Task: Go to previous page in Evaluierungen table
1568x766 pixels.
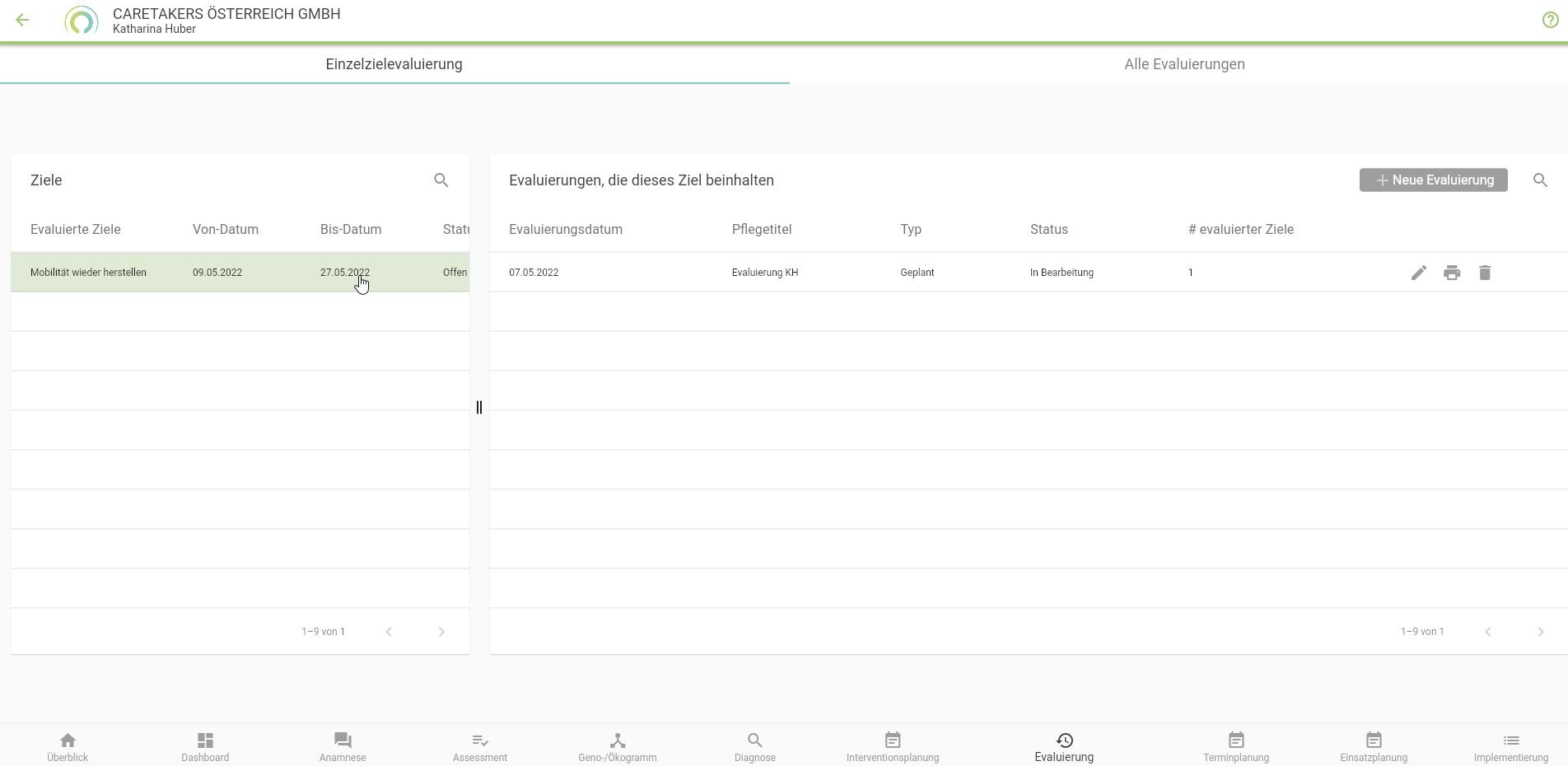Action: point(1487,632)
